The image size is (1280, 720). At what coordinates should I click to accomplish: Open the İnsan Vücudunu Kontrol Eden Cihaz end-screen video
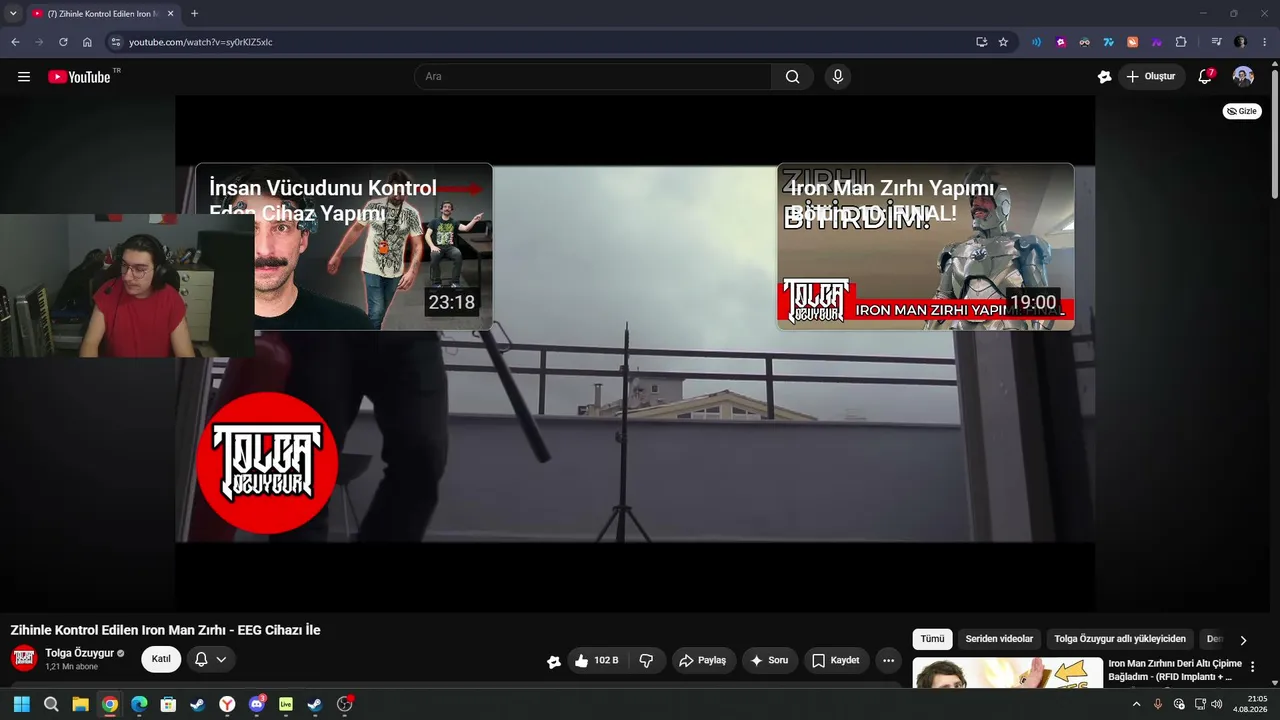click(x=344, y=246)
